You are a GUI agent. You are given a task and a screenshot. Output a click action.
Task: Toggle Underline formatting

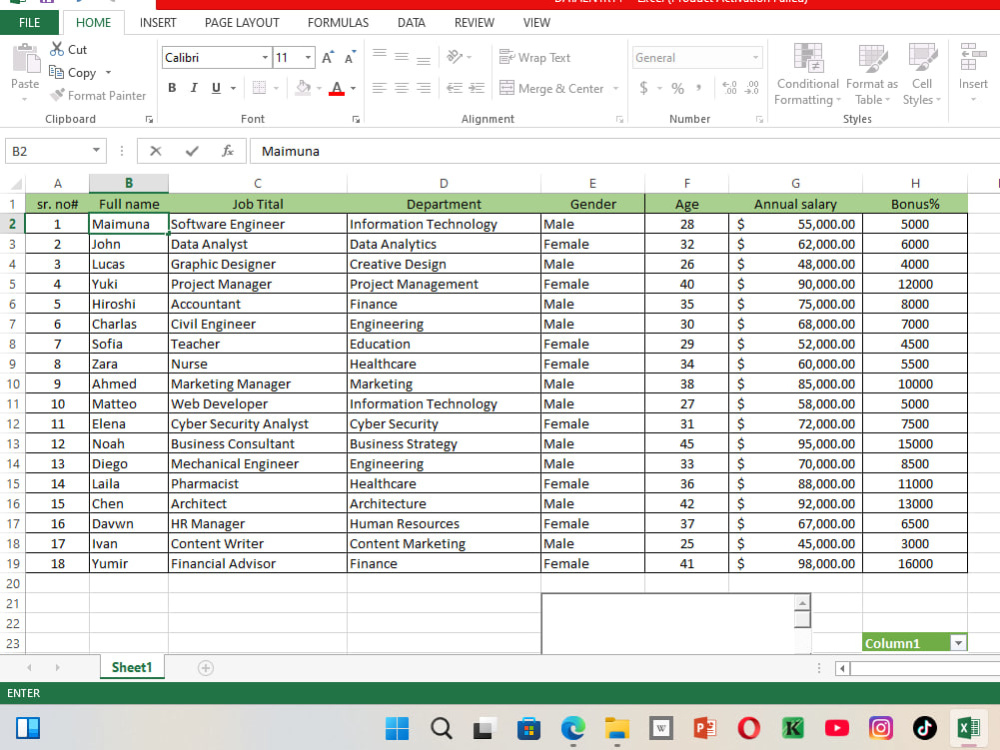[x=216, y=87]
